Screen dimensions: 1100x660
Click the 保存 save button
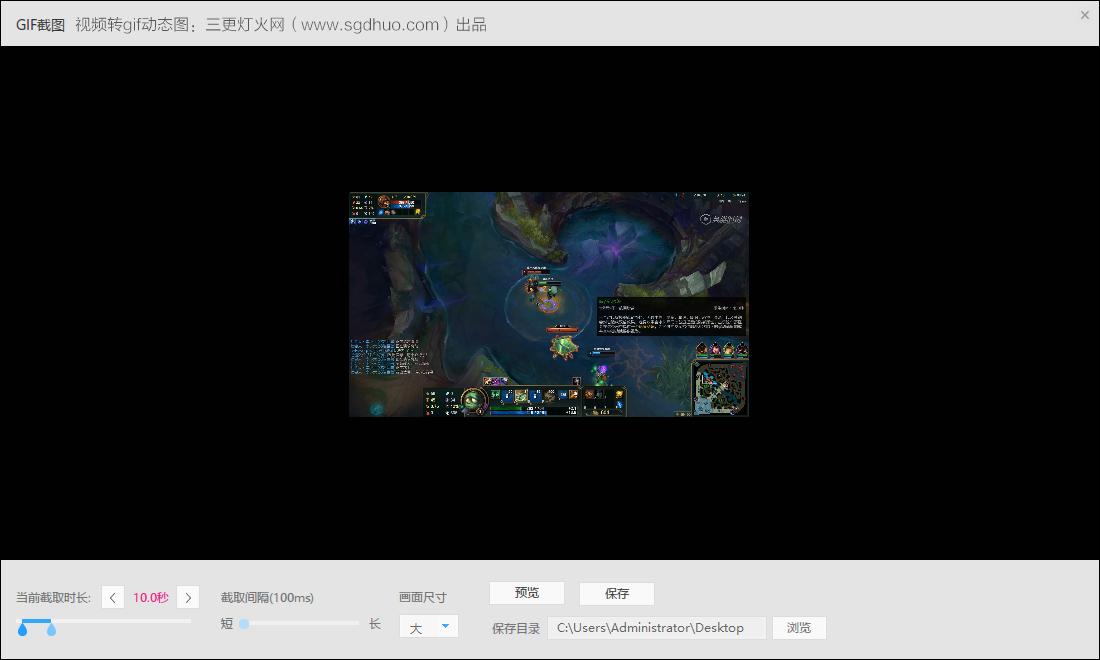pos(617,594)
